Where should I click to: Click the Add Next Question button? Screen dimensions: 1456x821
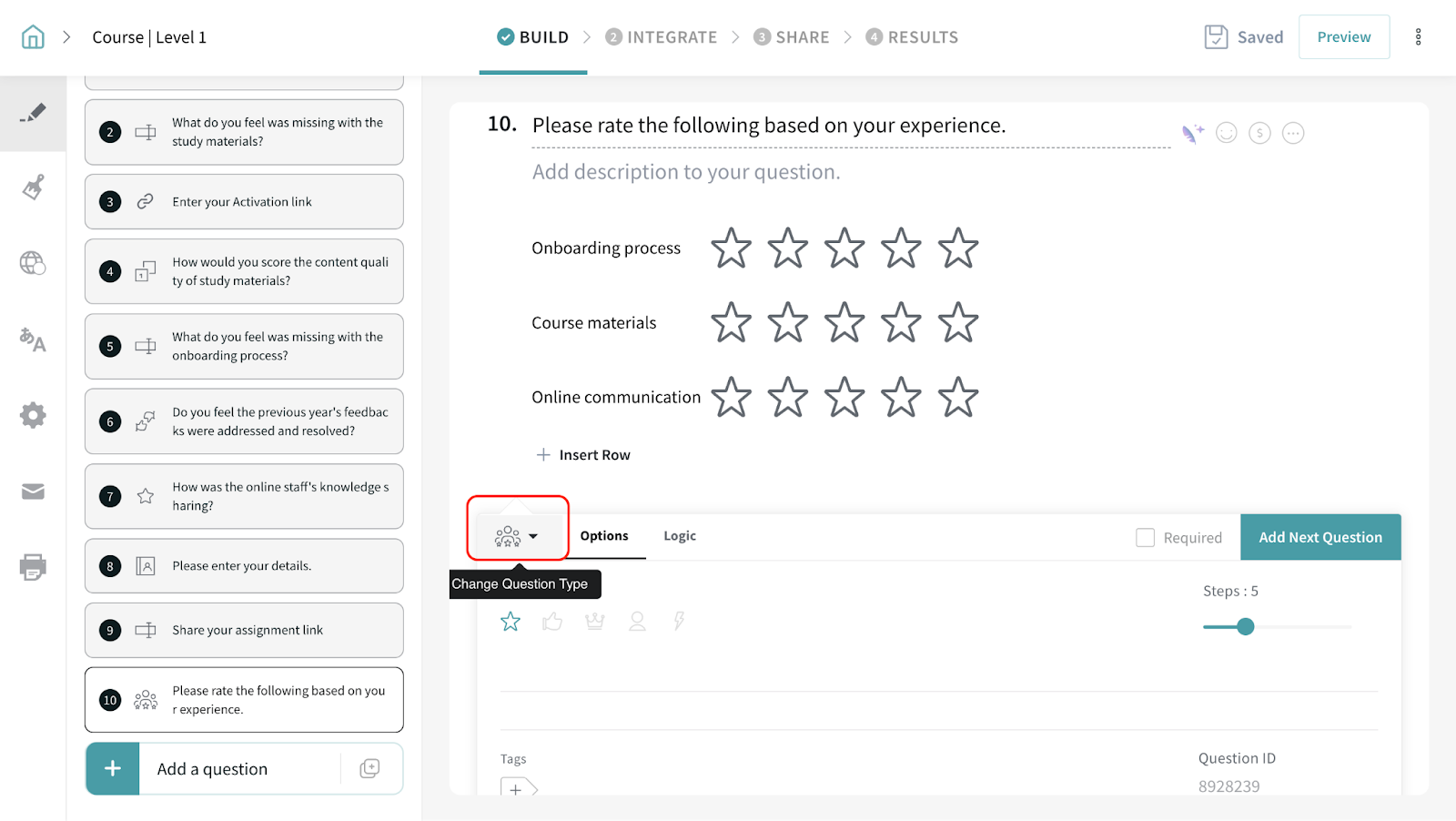(x=1320, y=538)
